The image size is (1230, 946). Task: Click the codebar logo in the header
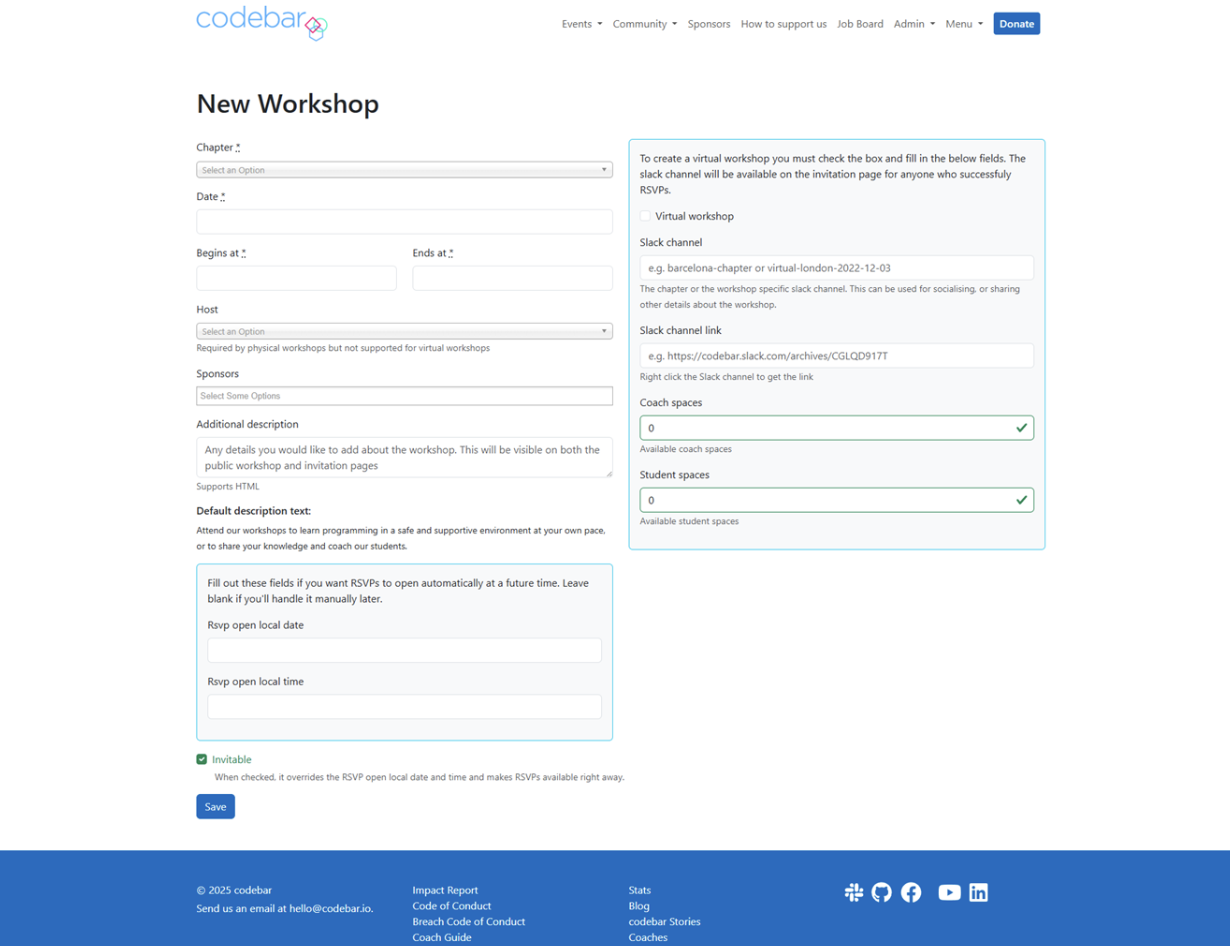[261, 24]
